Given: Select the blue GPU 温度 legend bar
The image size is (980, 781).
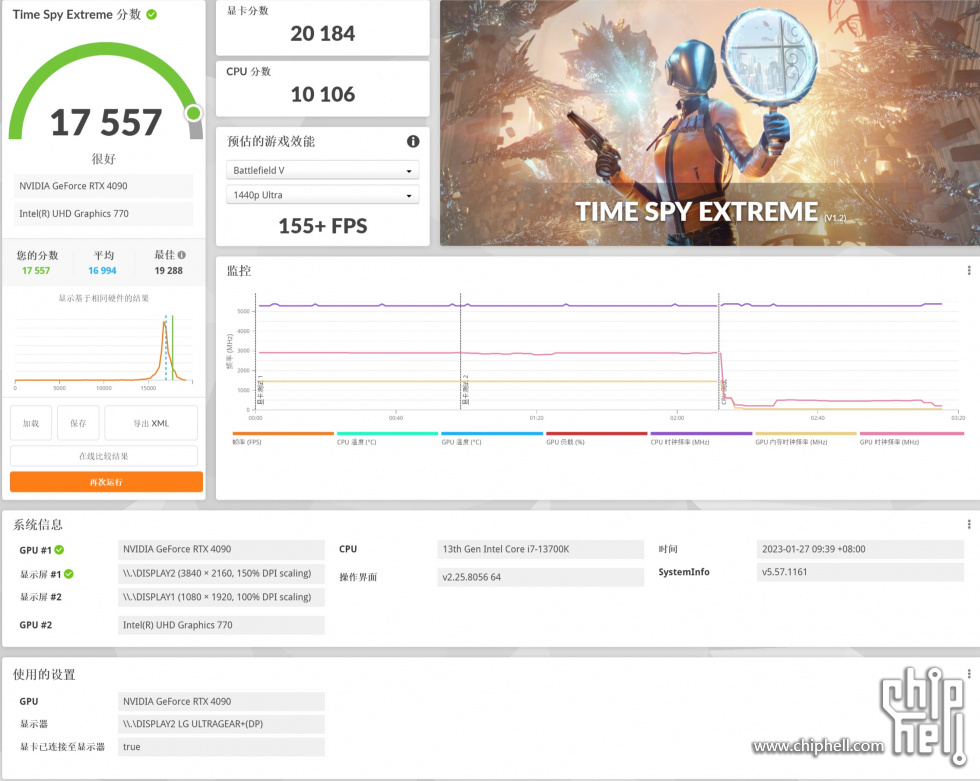Looking at the screenshot, I should 492,433.
